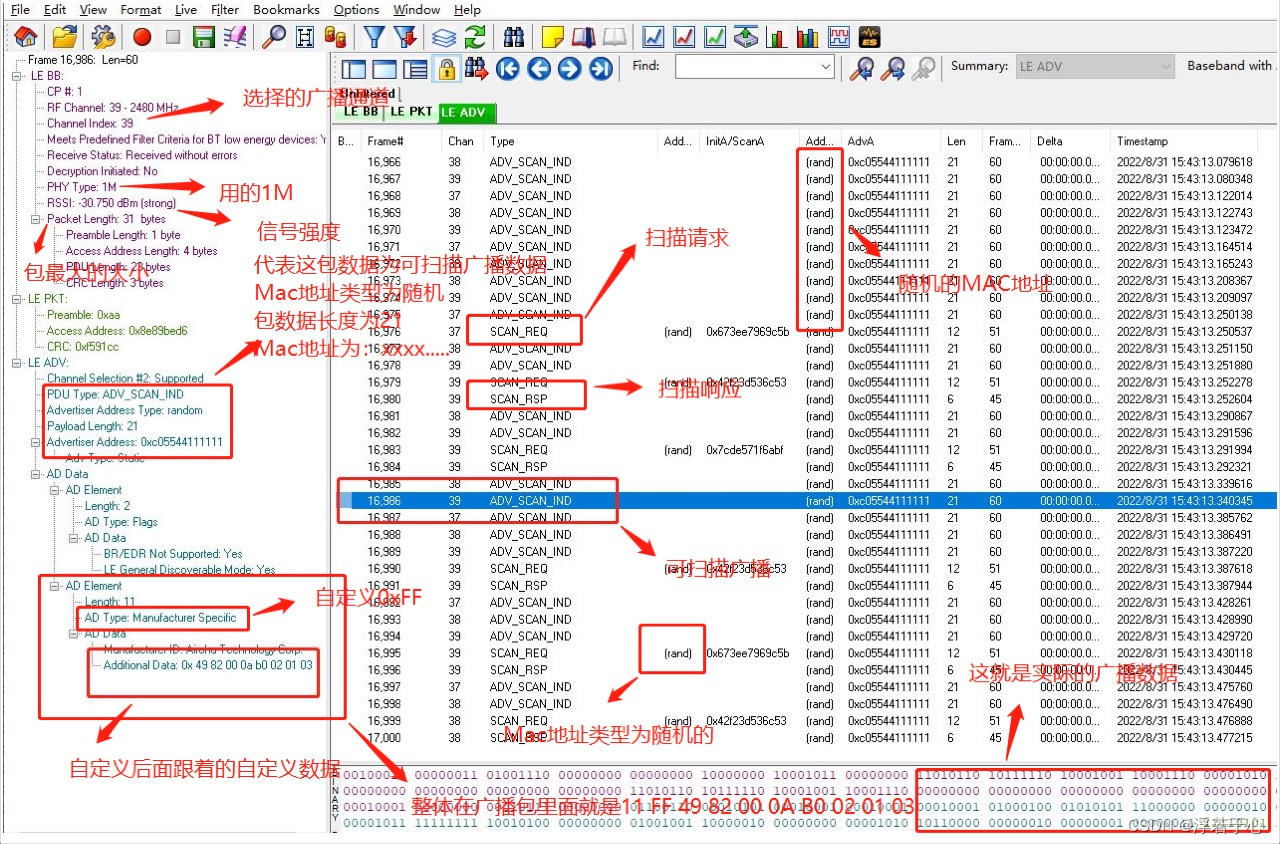
Task: Click the orange ES waveform icon
Action: pos(869,37)
